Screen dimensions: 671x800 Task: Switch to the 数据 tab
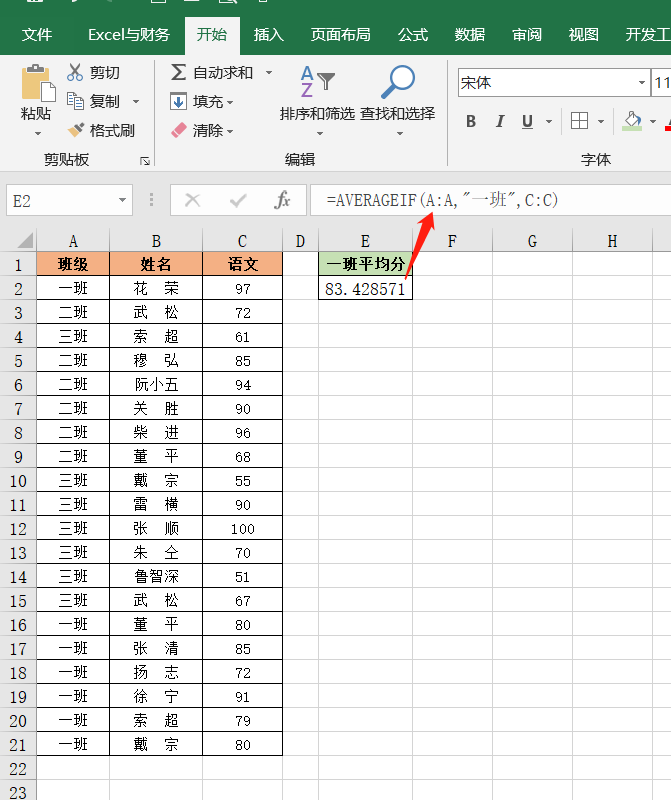click(x=469, y=35)
